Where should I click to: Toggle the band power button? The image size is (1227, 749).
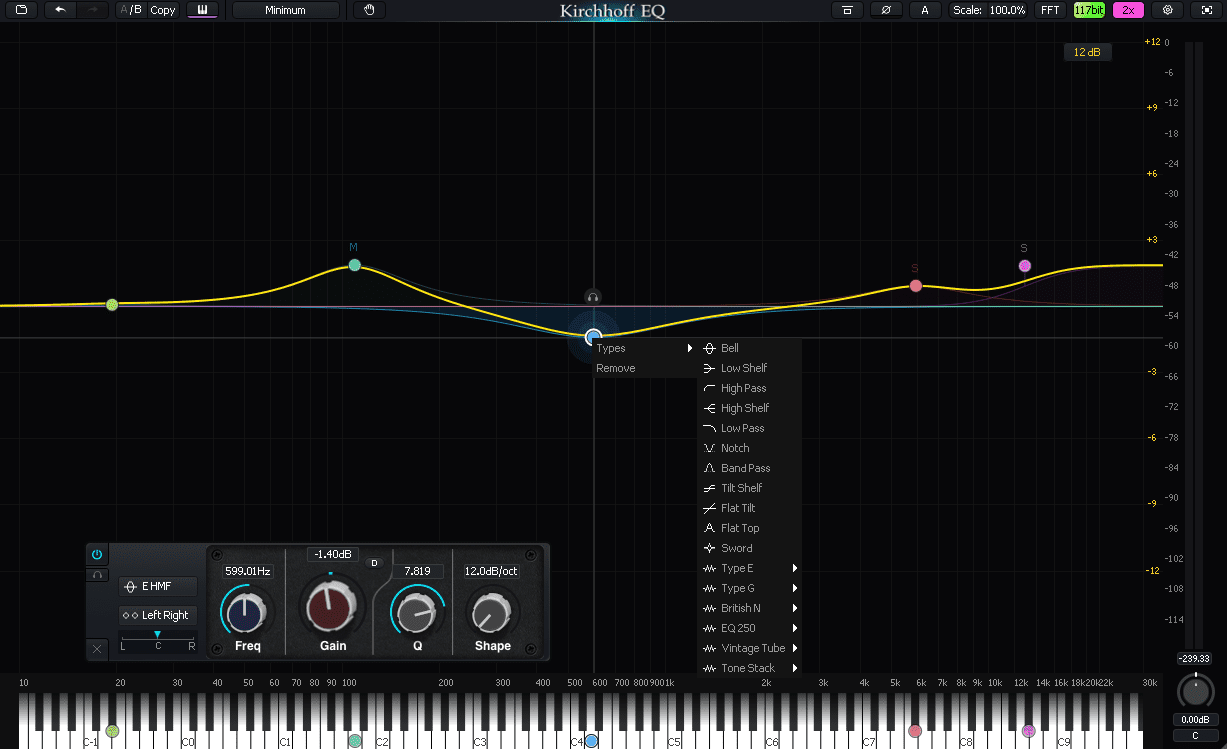(97, 554)
